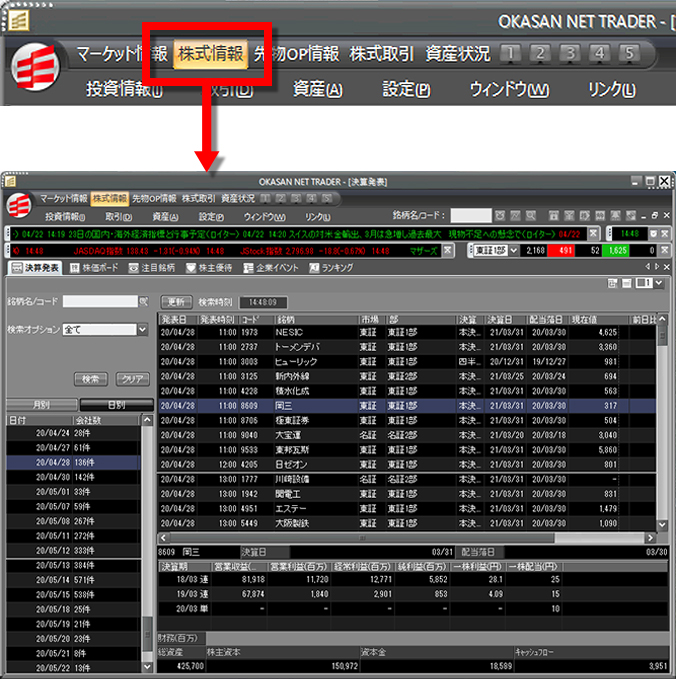This screenshot has width=676, height=682.
Task: Close the advance/decline counter bar
Action: tap(665, 251)
